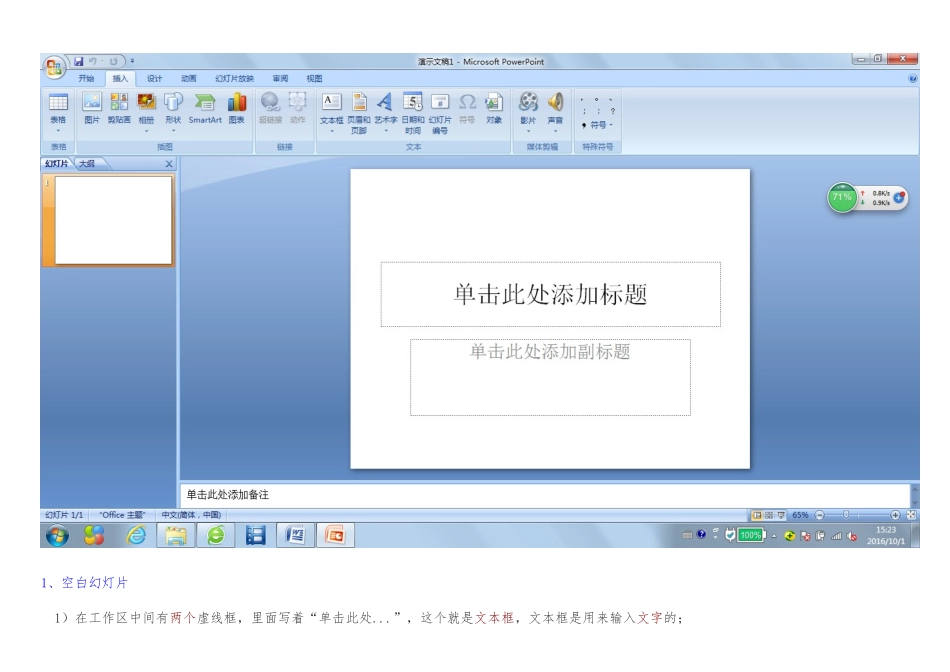Switch to slide sorter view in status bar
950x672 pixels.
click(769, 514)
